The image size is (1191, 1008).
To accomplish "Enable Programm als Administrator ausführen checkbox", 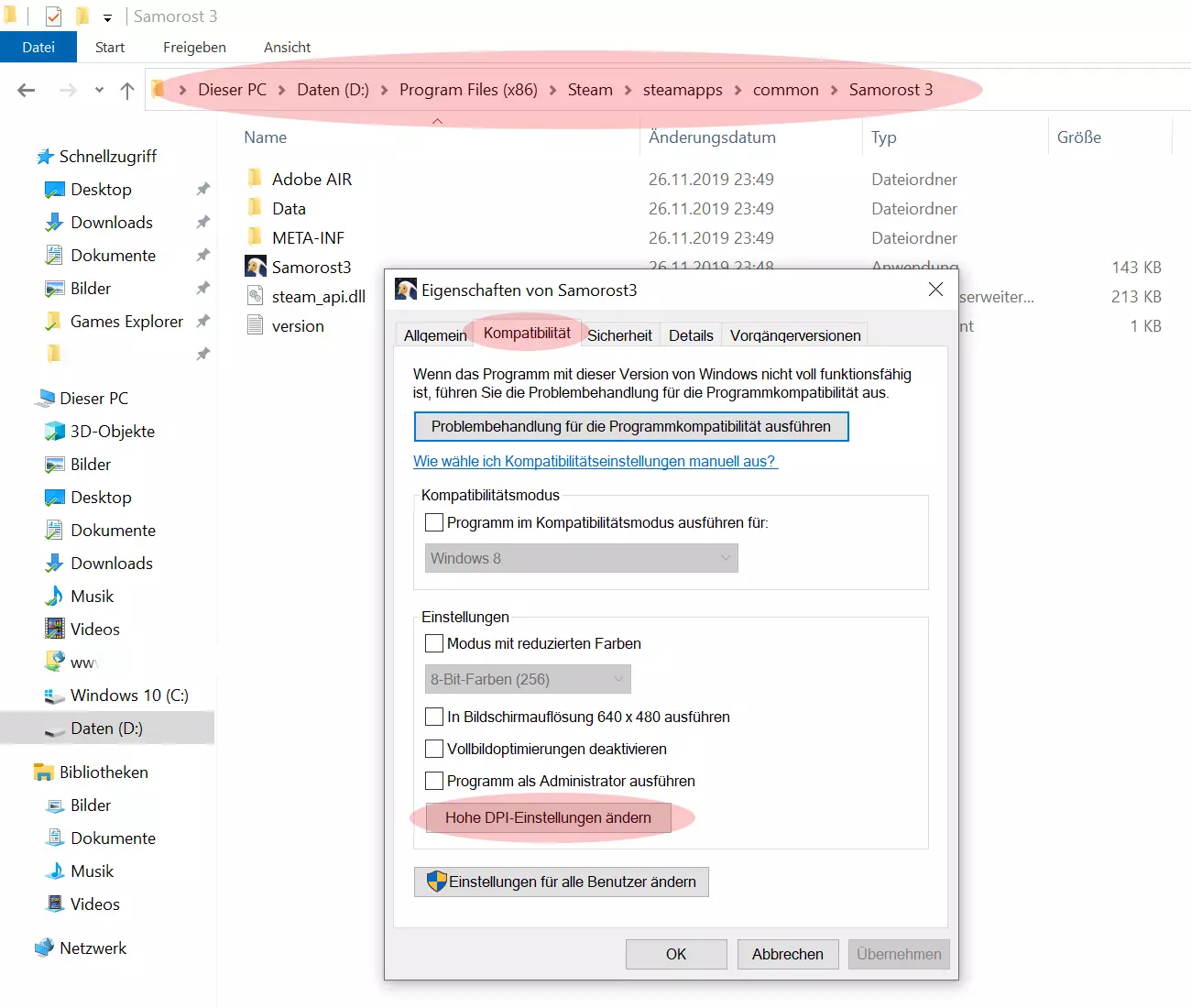I will click(x=434, y=782).
